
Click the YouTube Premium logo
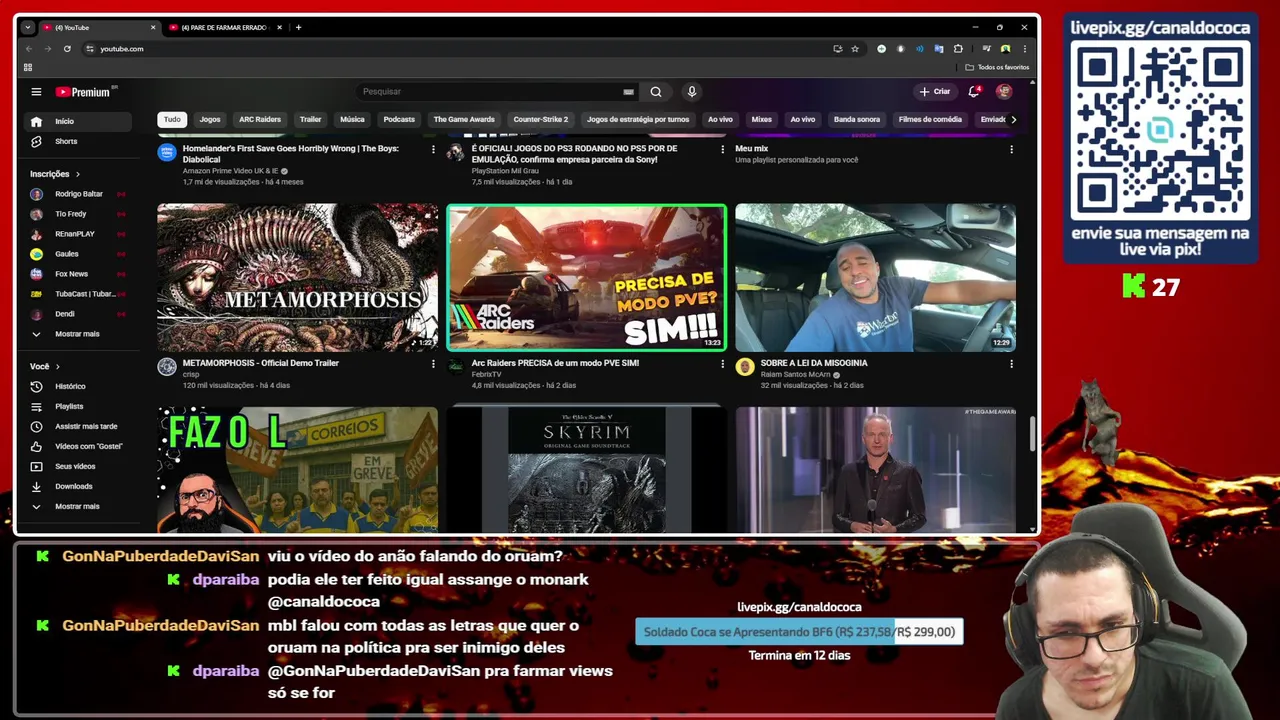(x=83, y=92)
